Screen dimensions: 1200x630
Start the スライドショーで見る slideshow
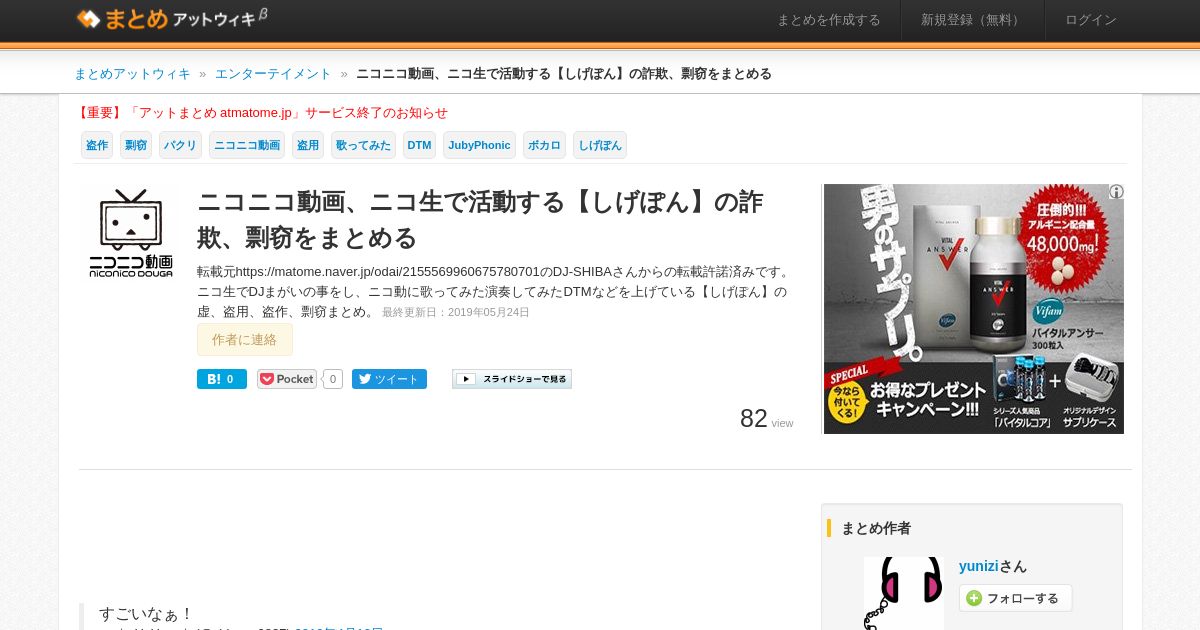[512, 379]
